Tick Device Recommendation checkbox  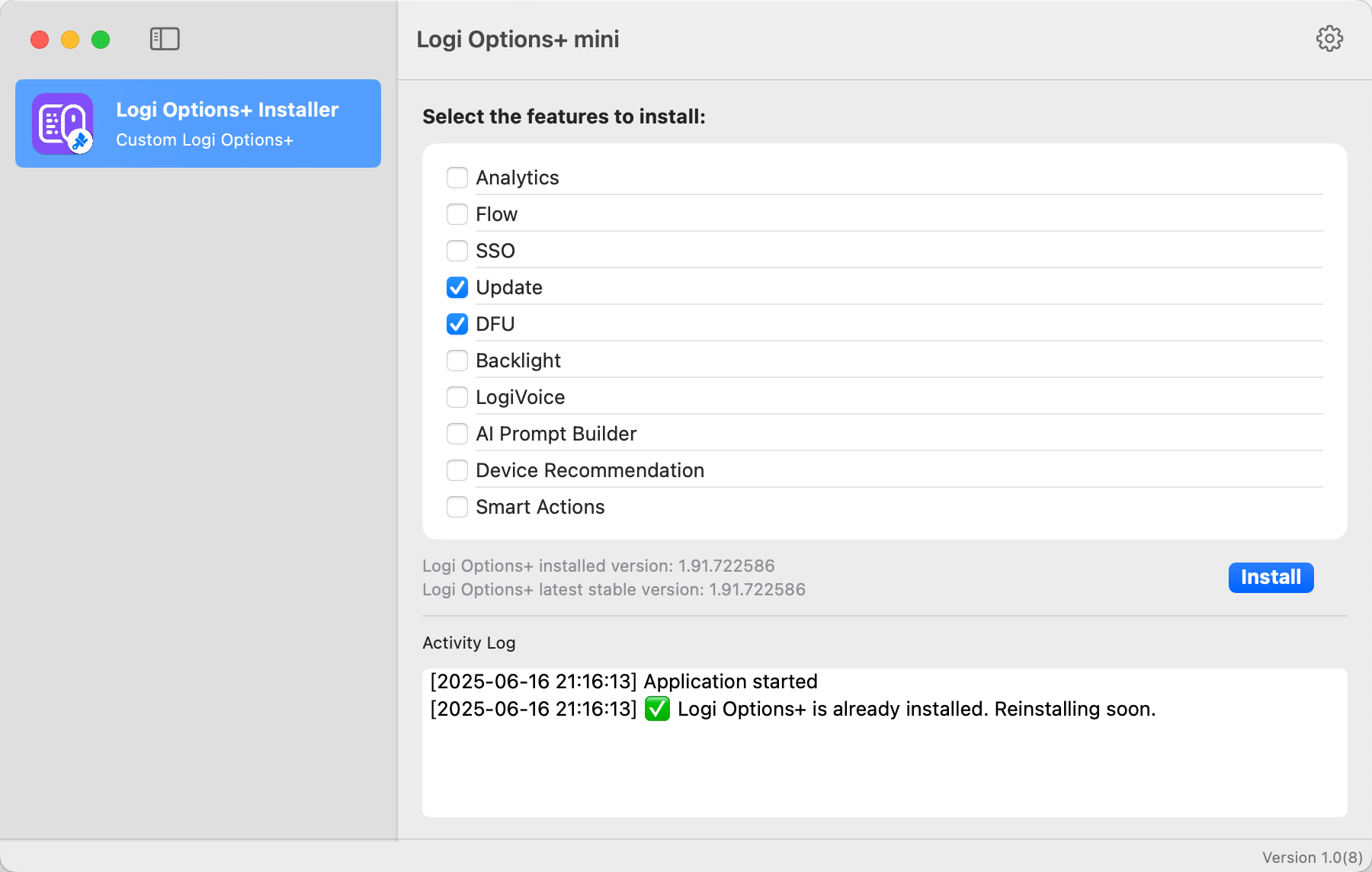click(457, 470)
